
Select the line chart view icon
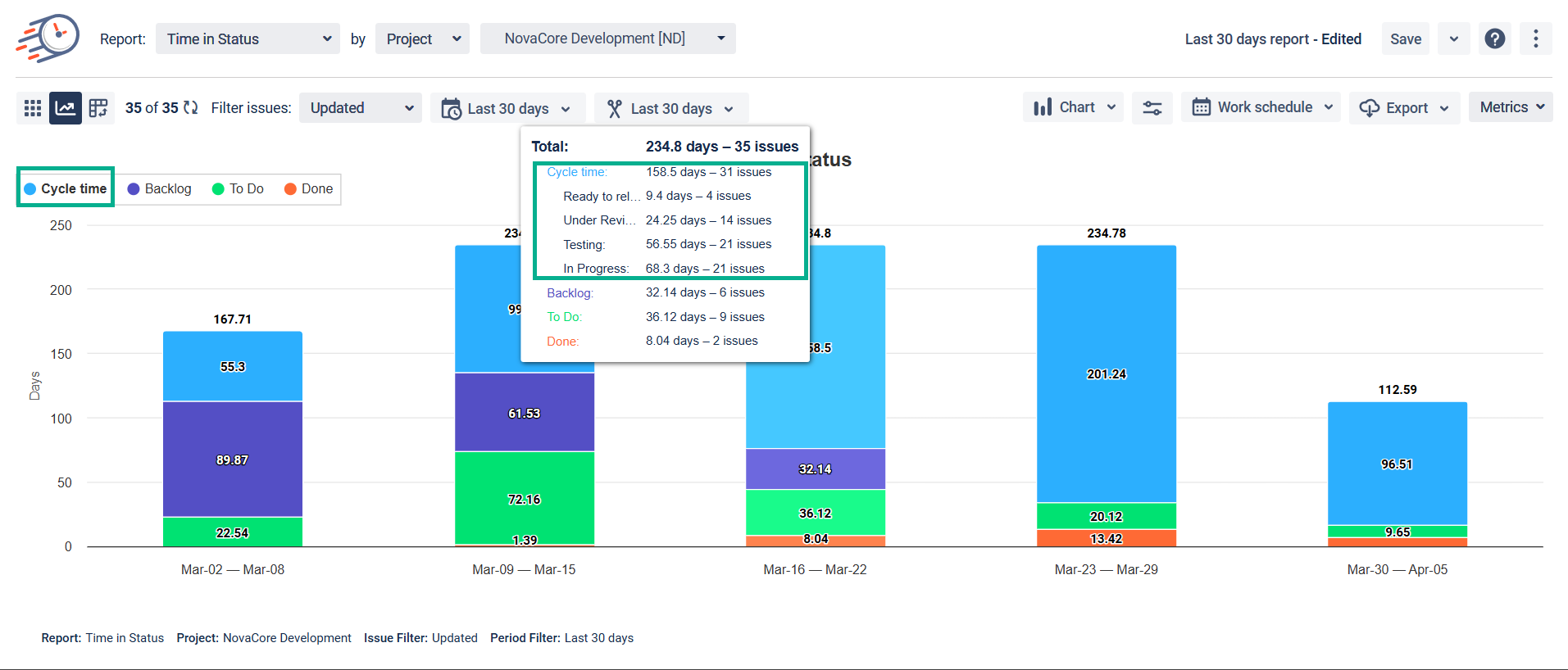pos(66,108)
